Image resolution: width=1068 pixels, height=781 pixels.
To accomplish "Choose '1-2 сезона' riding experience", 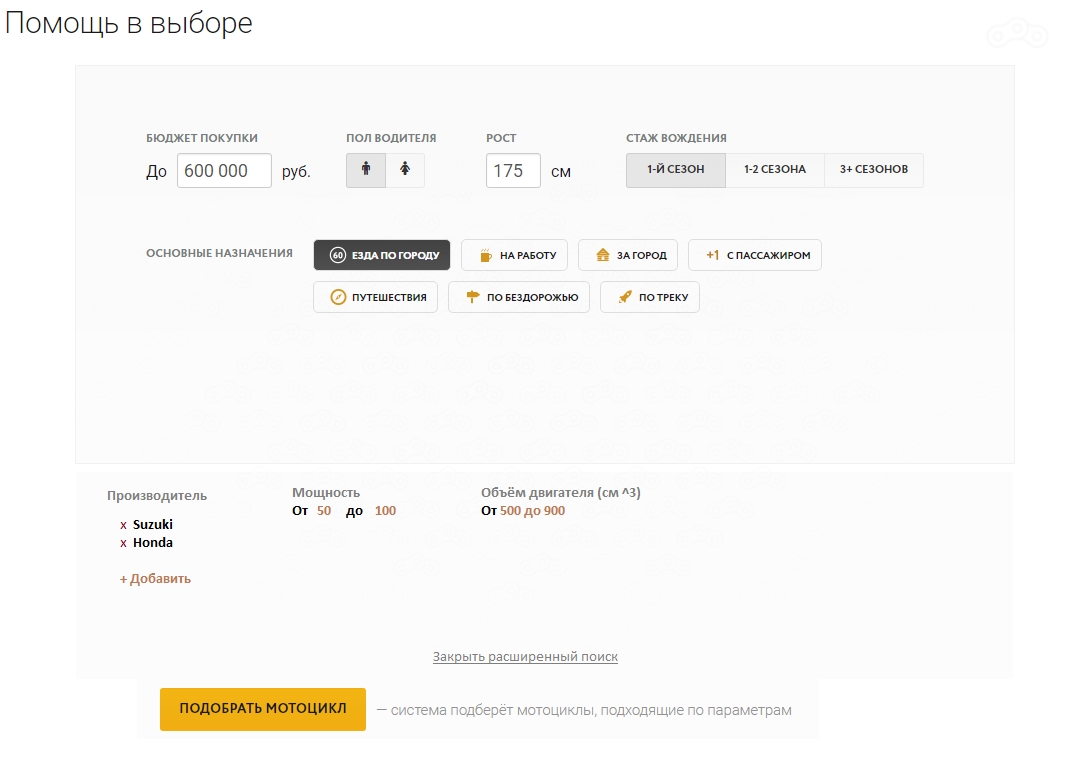I will point(775,170).
